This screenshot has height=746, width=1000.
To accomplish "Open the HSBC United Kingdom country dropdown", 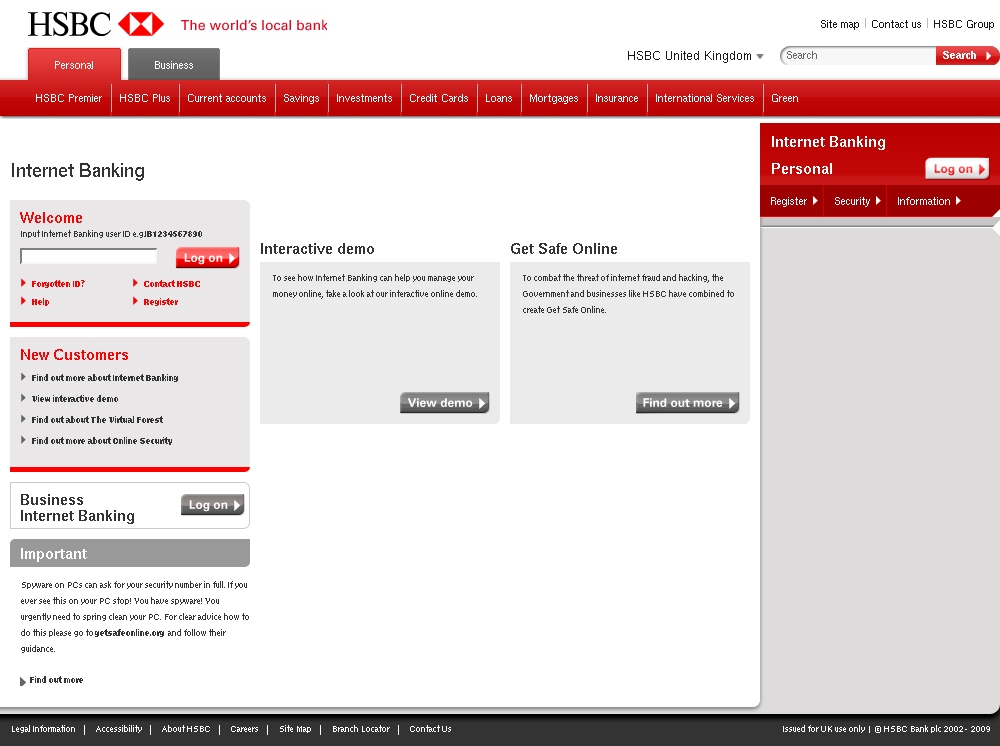I will point(695,55).
